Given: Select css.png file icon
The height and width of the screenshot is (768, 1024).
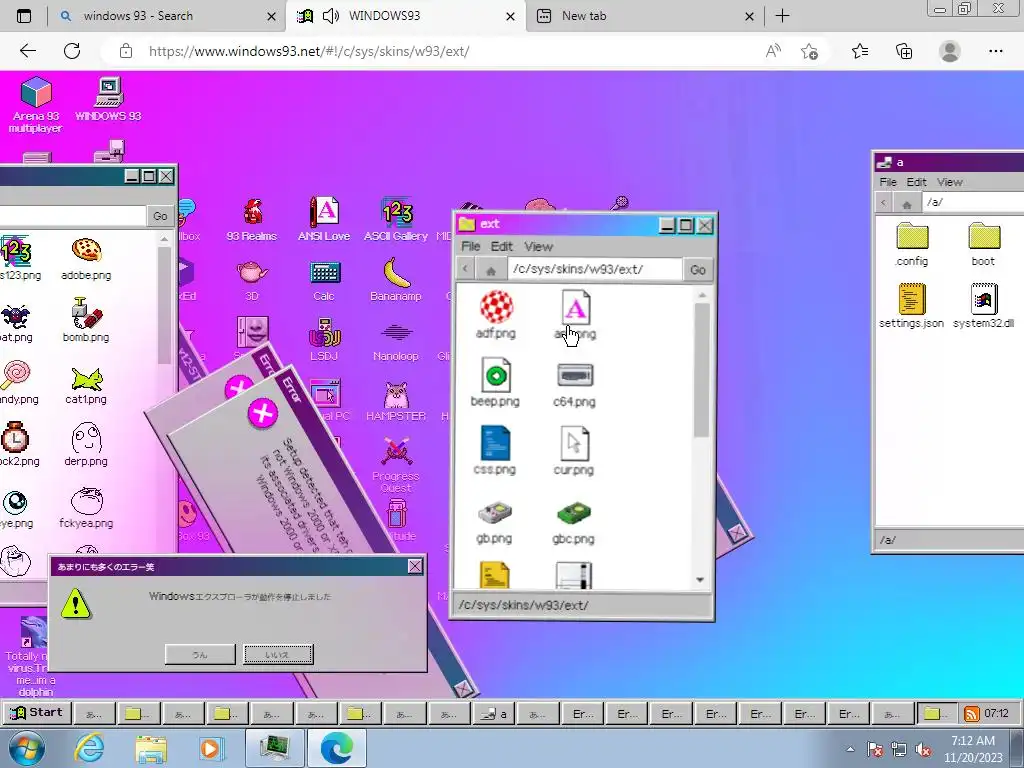Looking at the screenshot, I should 494,451.
